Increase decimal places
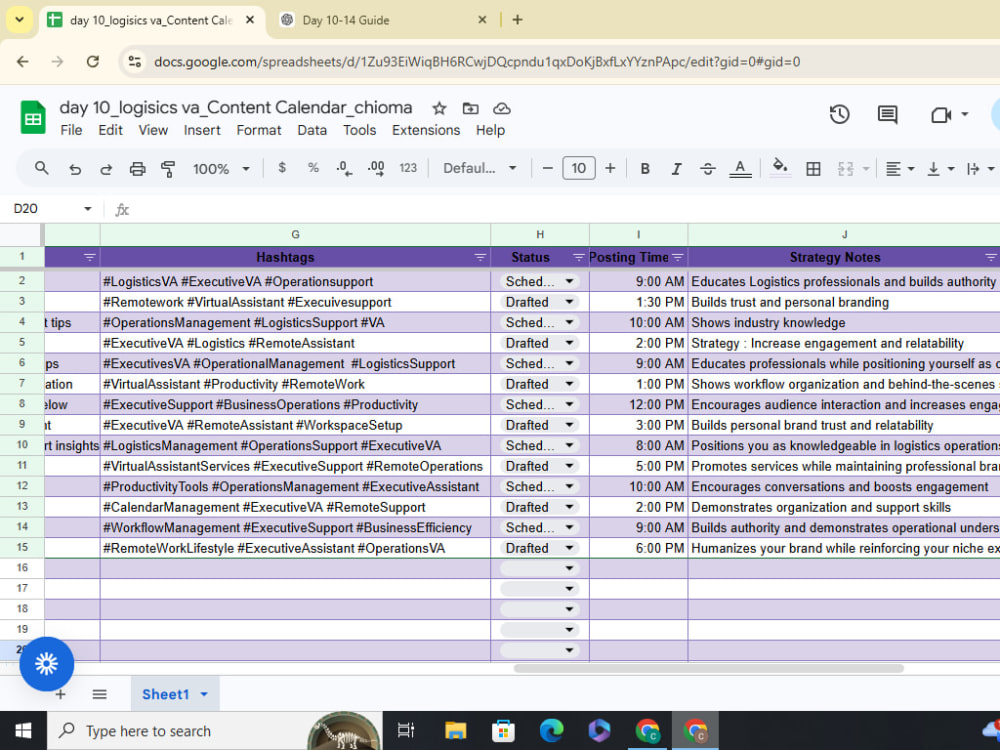Screen dimensions: 1000x750 376,168
